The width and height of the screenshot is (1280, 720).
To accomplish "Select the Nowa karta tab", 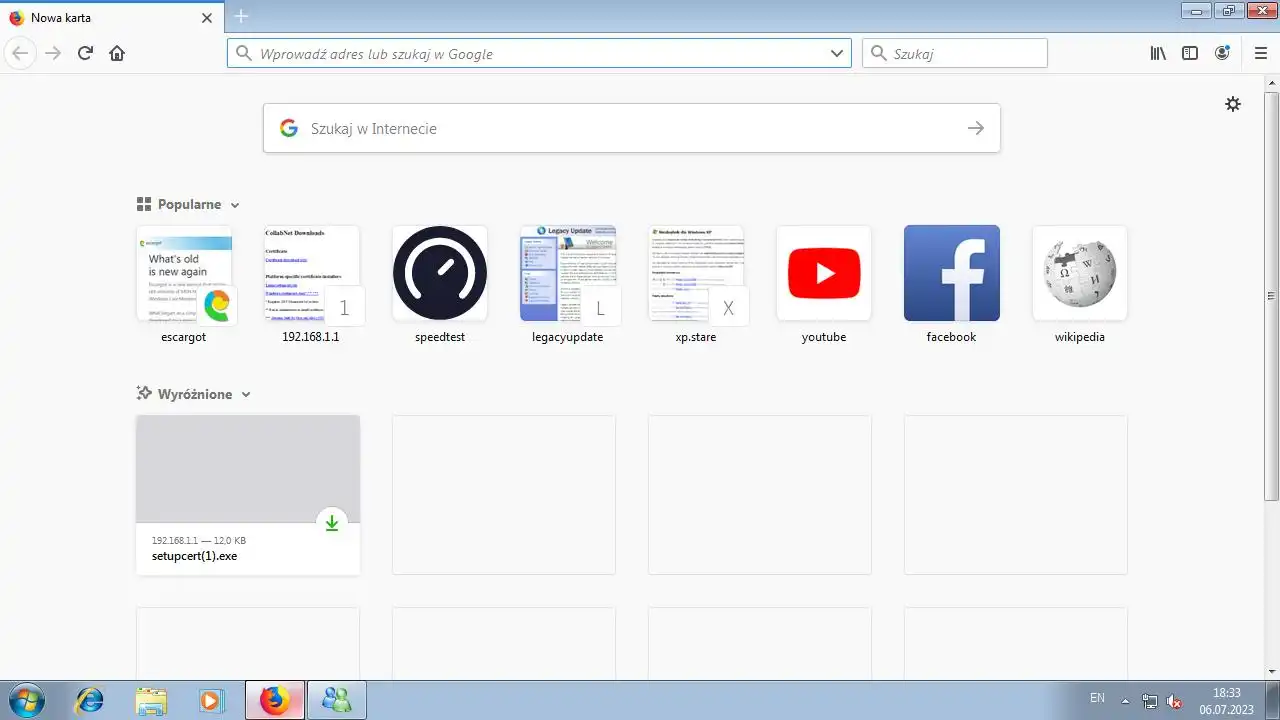I will tap(112, 17).
